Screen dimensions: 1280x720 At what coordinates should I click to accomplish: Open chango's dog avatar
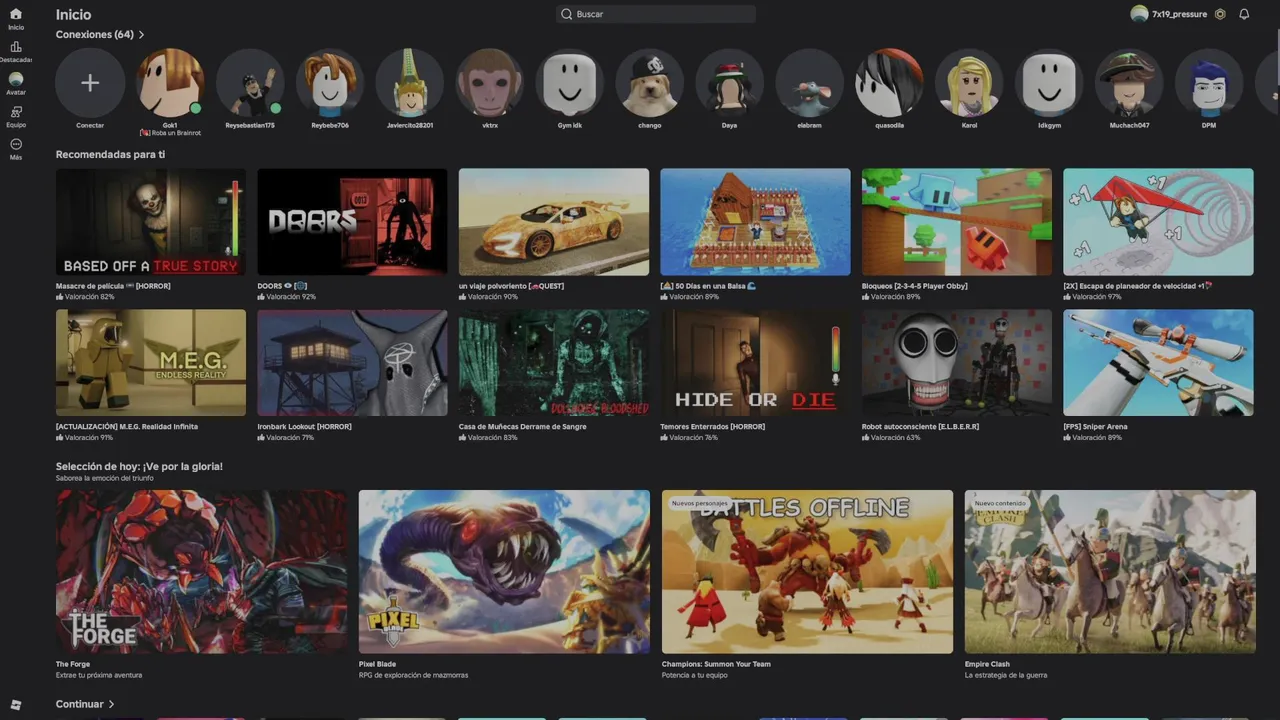(x=650, y=83)
